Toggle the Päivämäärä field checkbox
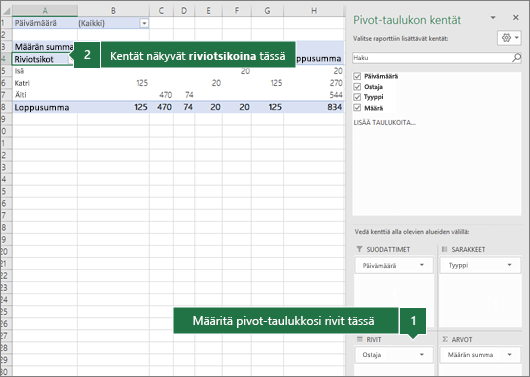 (x=357, y=76)
